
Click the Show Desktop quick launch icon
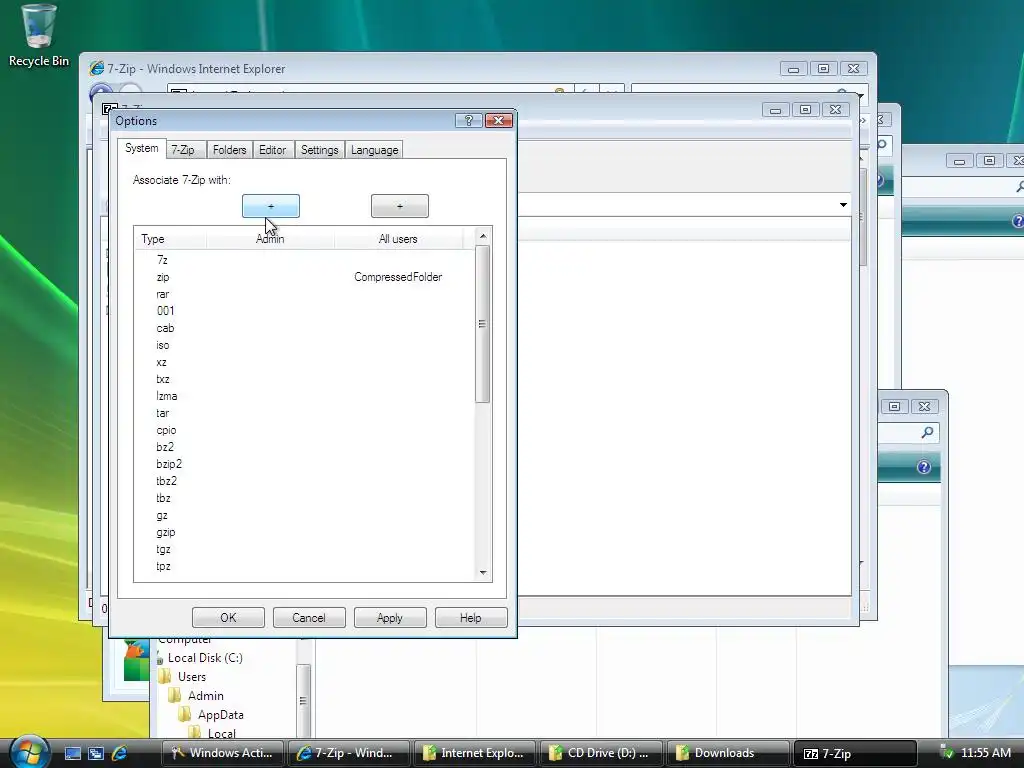click(72, 753)
